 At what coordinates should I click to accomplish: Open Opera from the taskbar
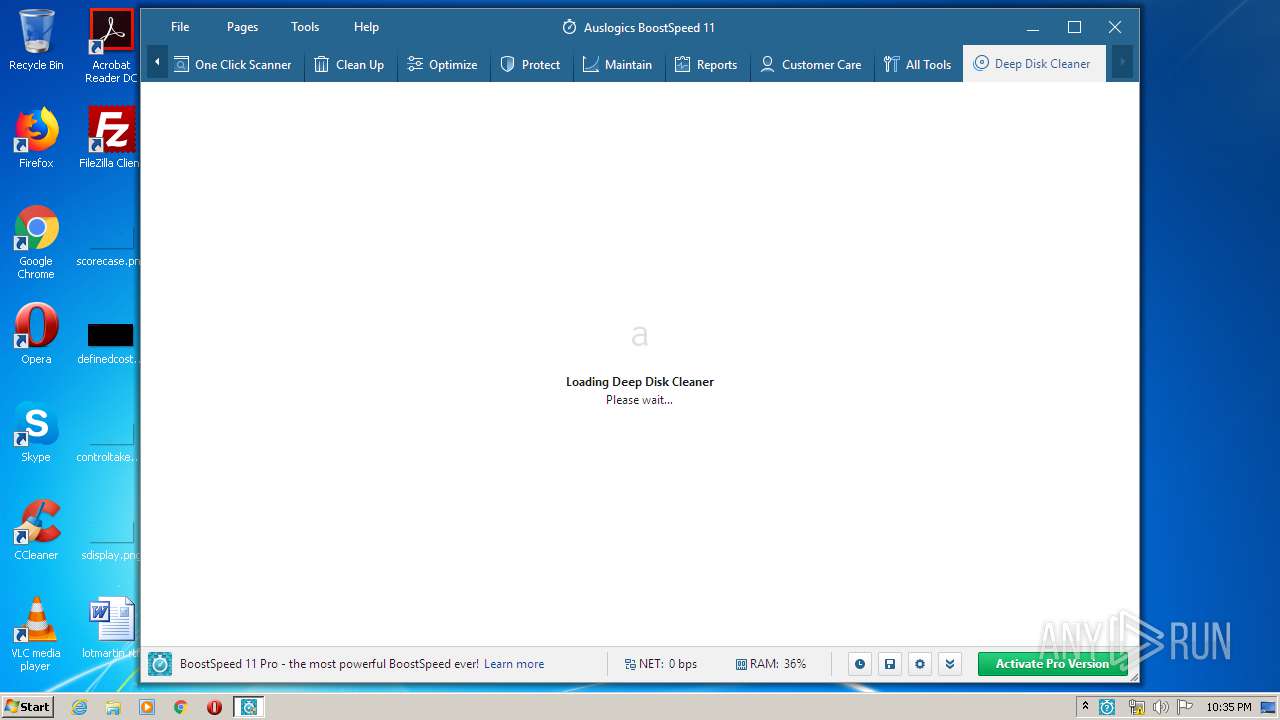click(x=214, y=707)
